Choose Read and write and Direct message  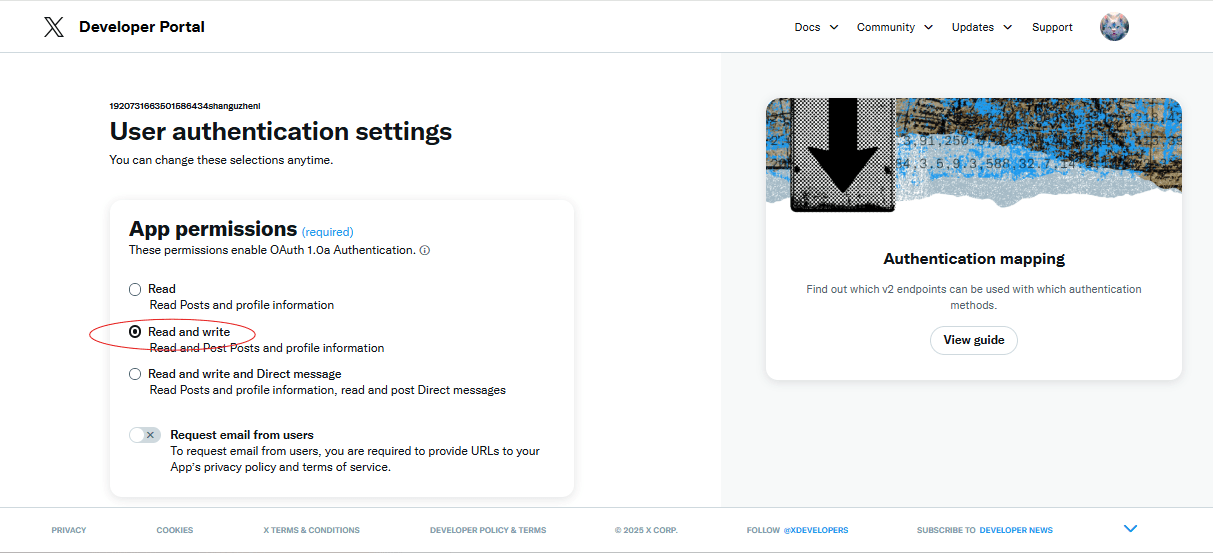(x=135, y=374)
